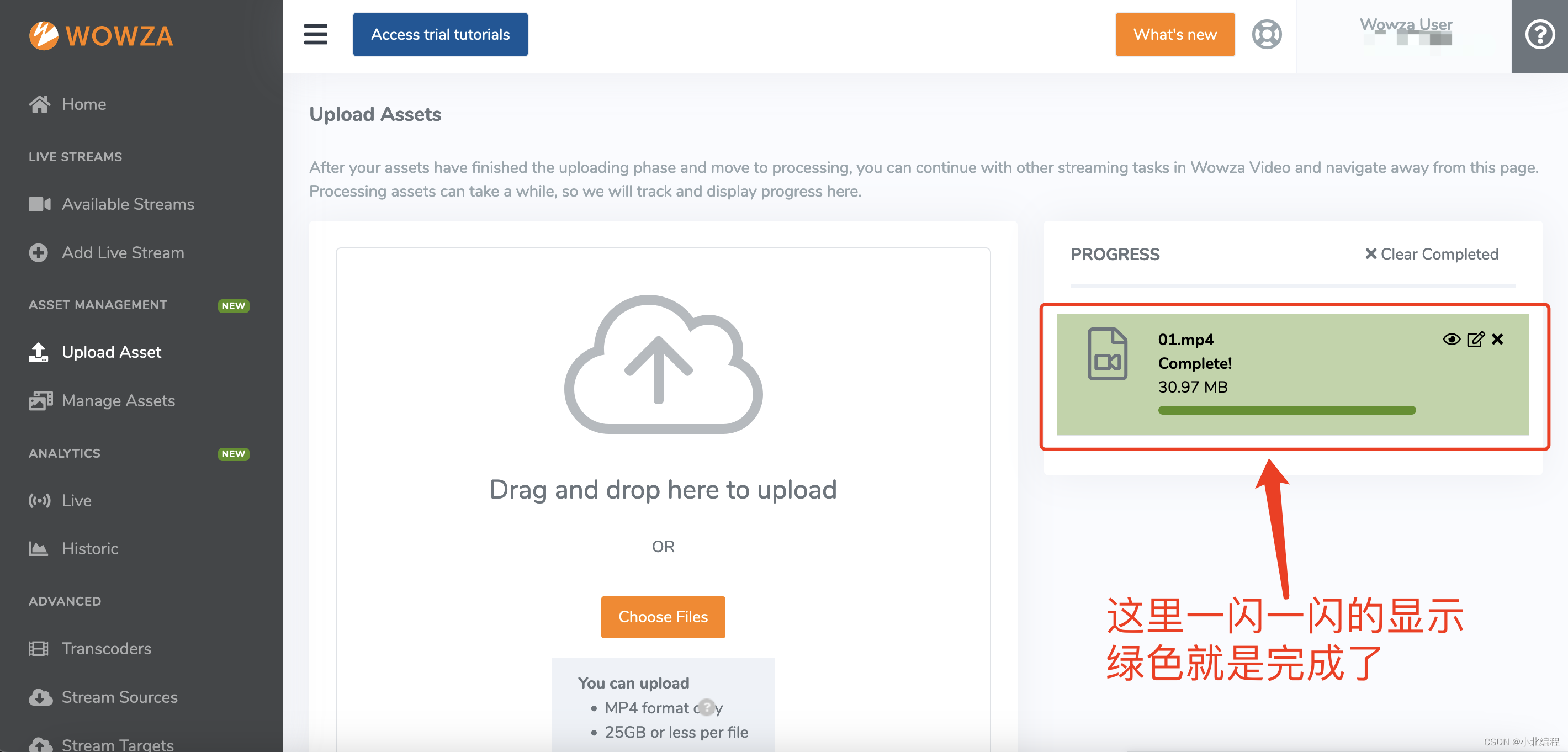Click Access trial tutorials button
The width and height of the screenshot is (1568, 752).
coord(440,34)
